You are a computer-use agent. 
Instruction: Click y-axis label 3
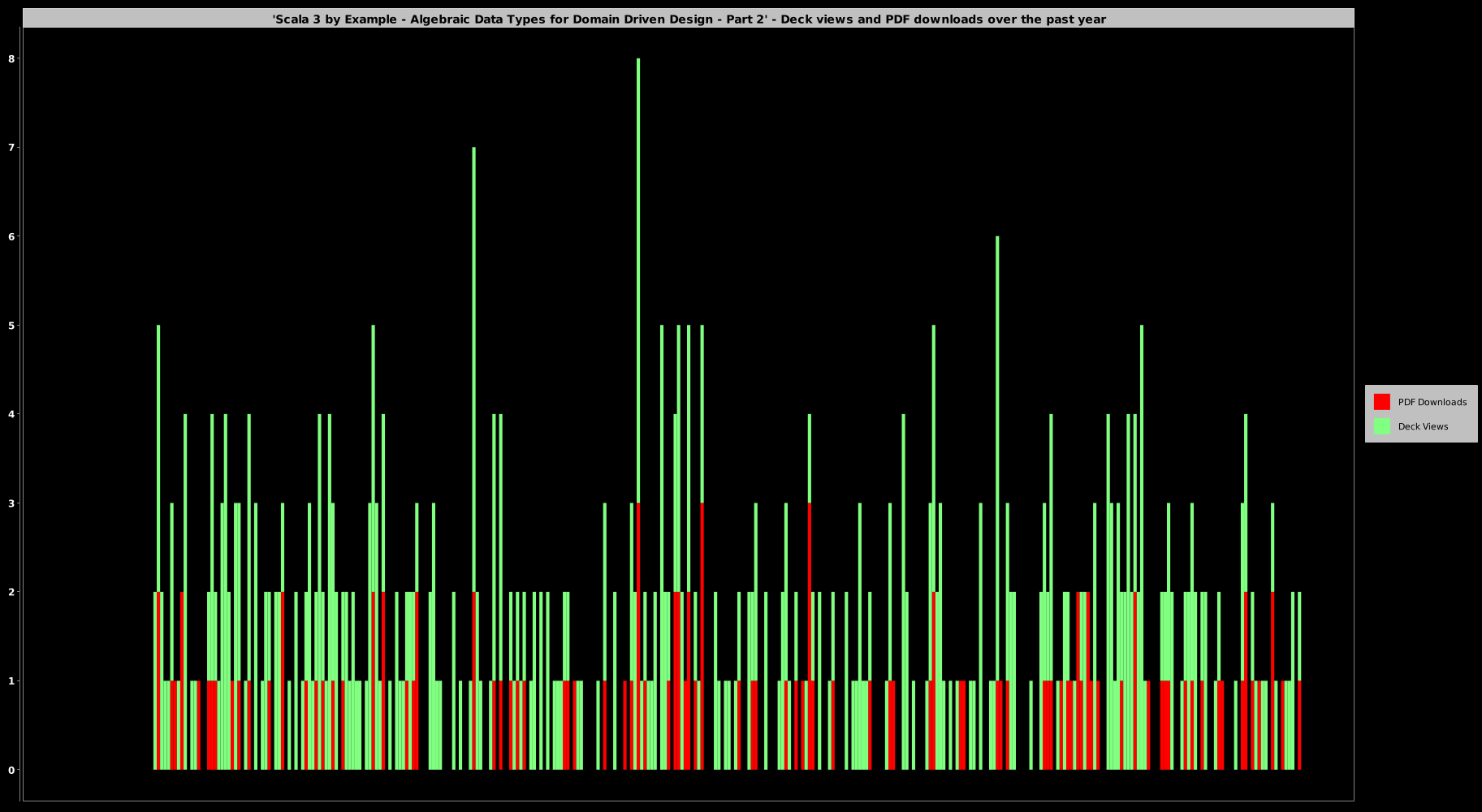point(11,503)
